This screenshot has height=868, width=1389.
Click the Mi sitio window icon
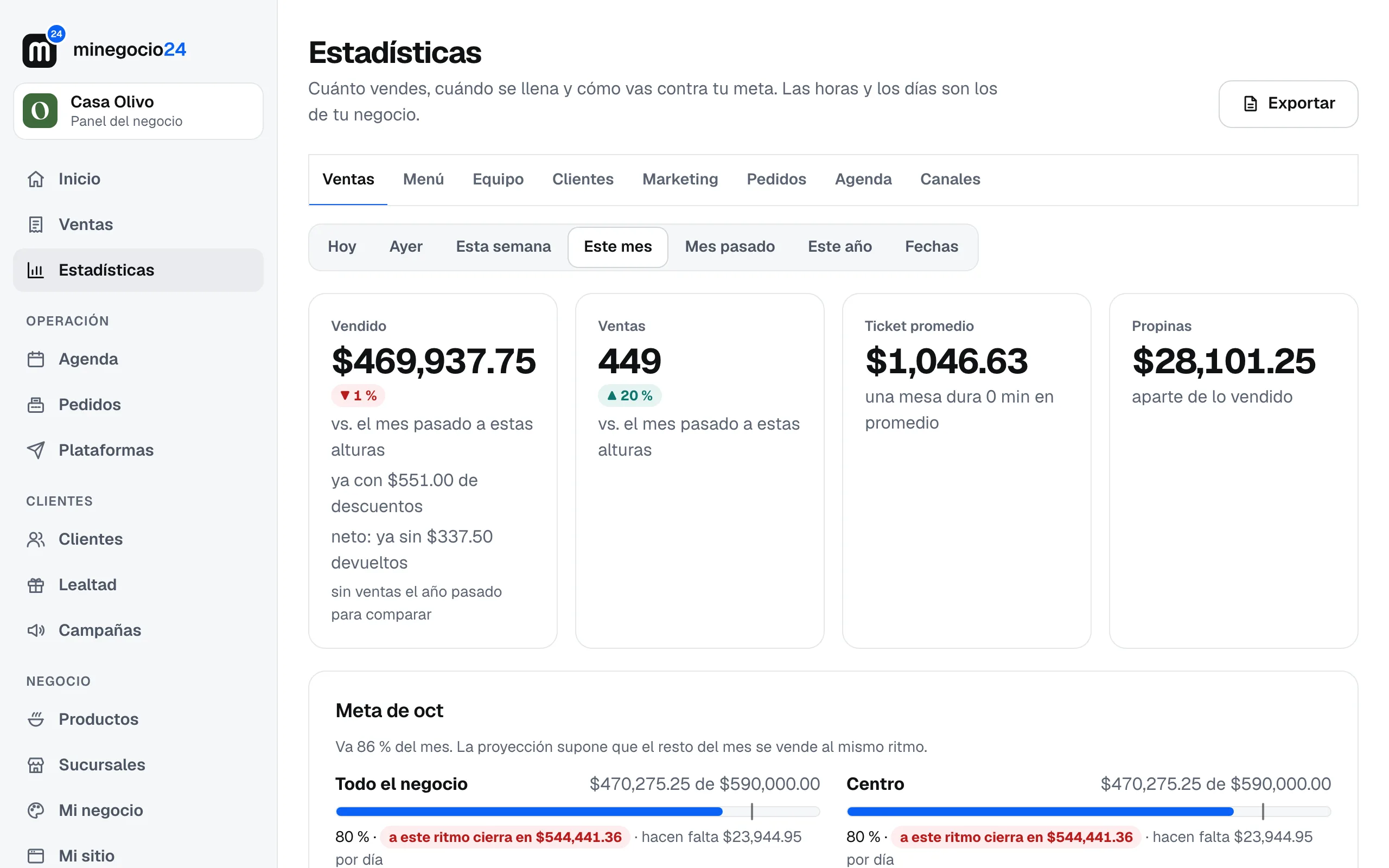pyautogui.click(x=36, y=856)
